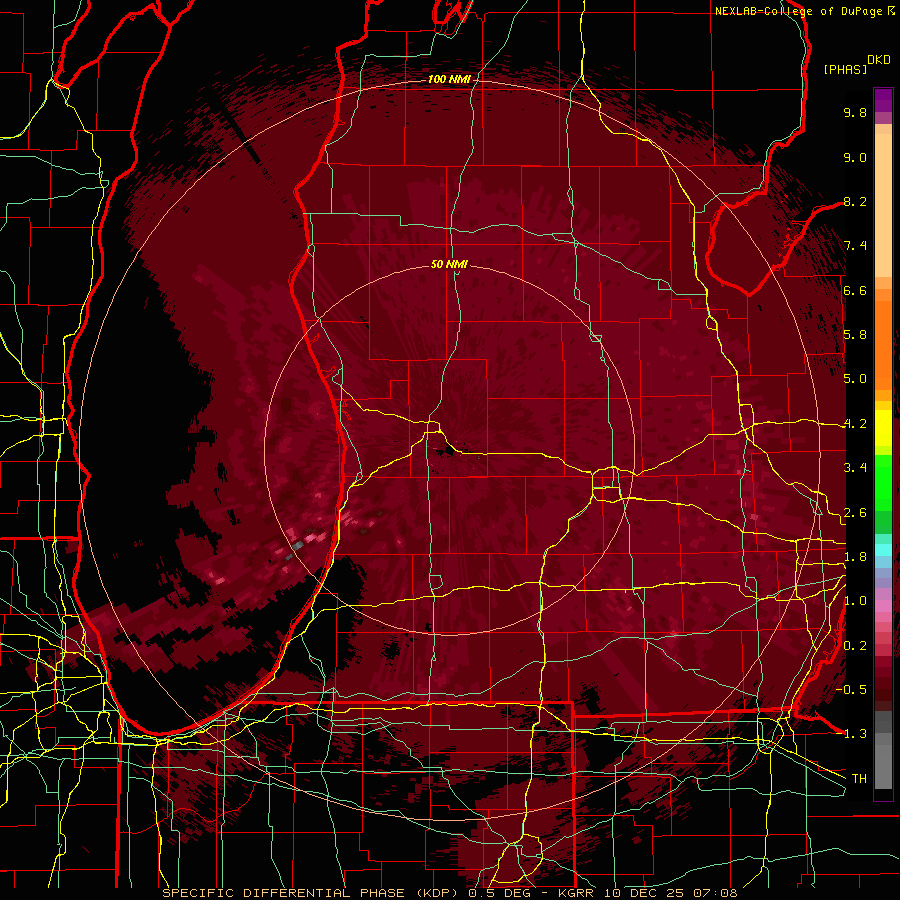
Task: Pick the 5.0 scale value
Action: (855, 379)
